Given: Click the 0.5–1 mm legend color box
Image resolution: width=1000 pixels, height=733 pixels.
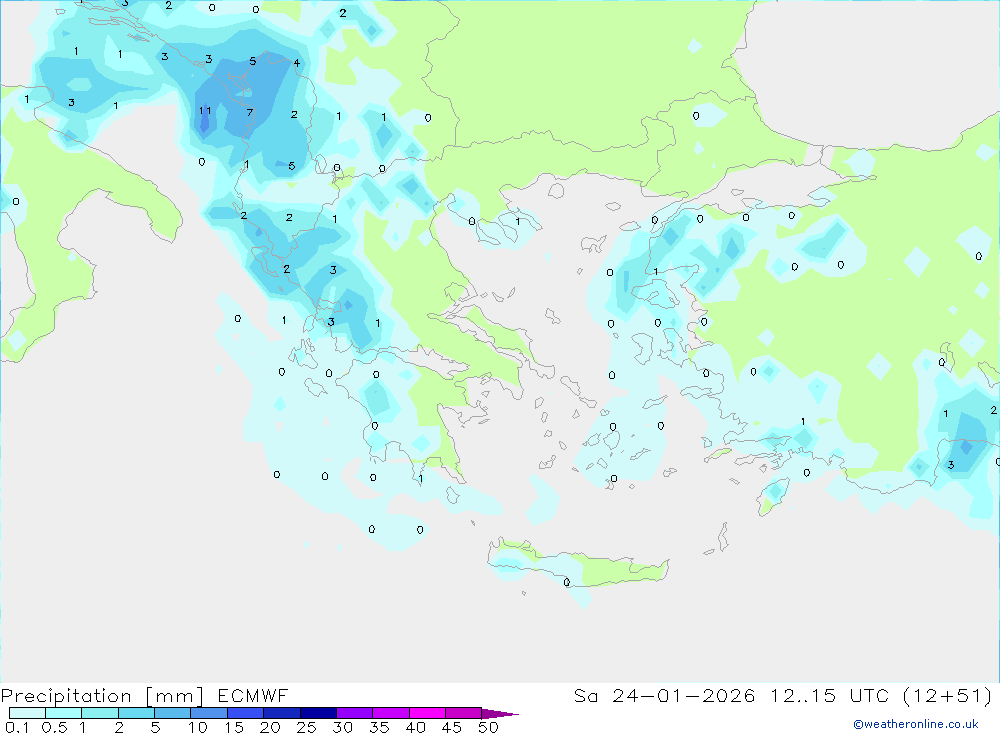Looking at the screenshot, I should point(63,713).
